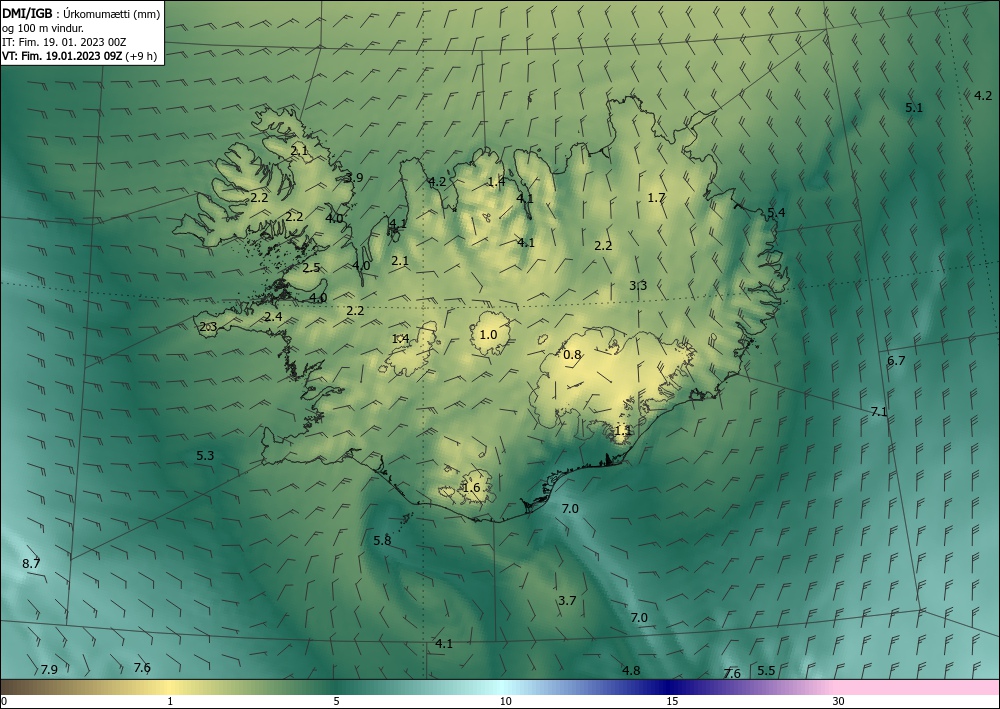Click the colour scale tick label 5
Viewport: 1000px width, 709px height.
336,702
